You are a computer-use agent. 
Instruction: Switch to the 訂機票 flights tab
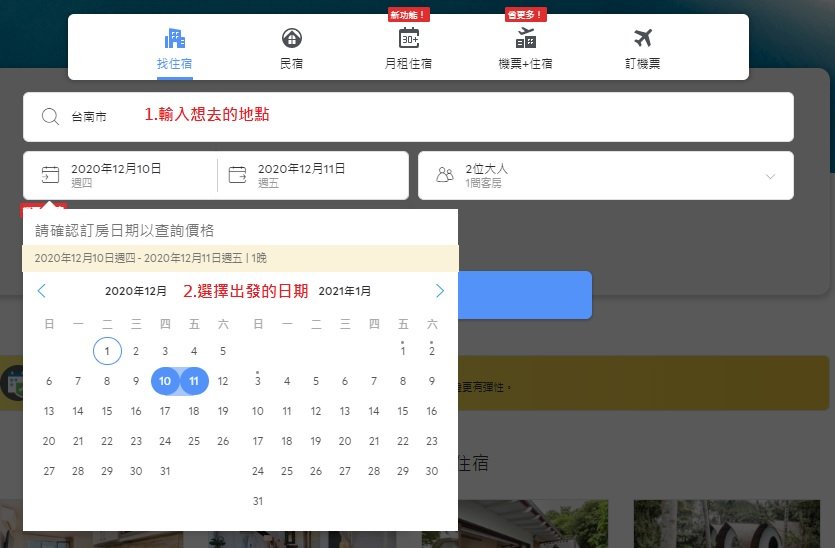click(642, 49)
